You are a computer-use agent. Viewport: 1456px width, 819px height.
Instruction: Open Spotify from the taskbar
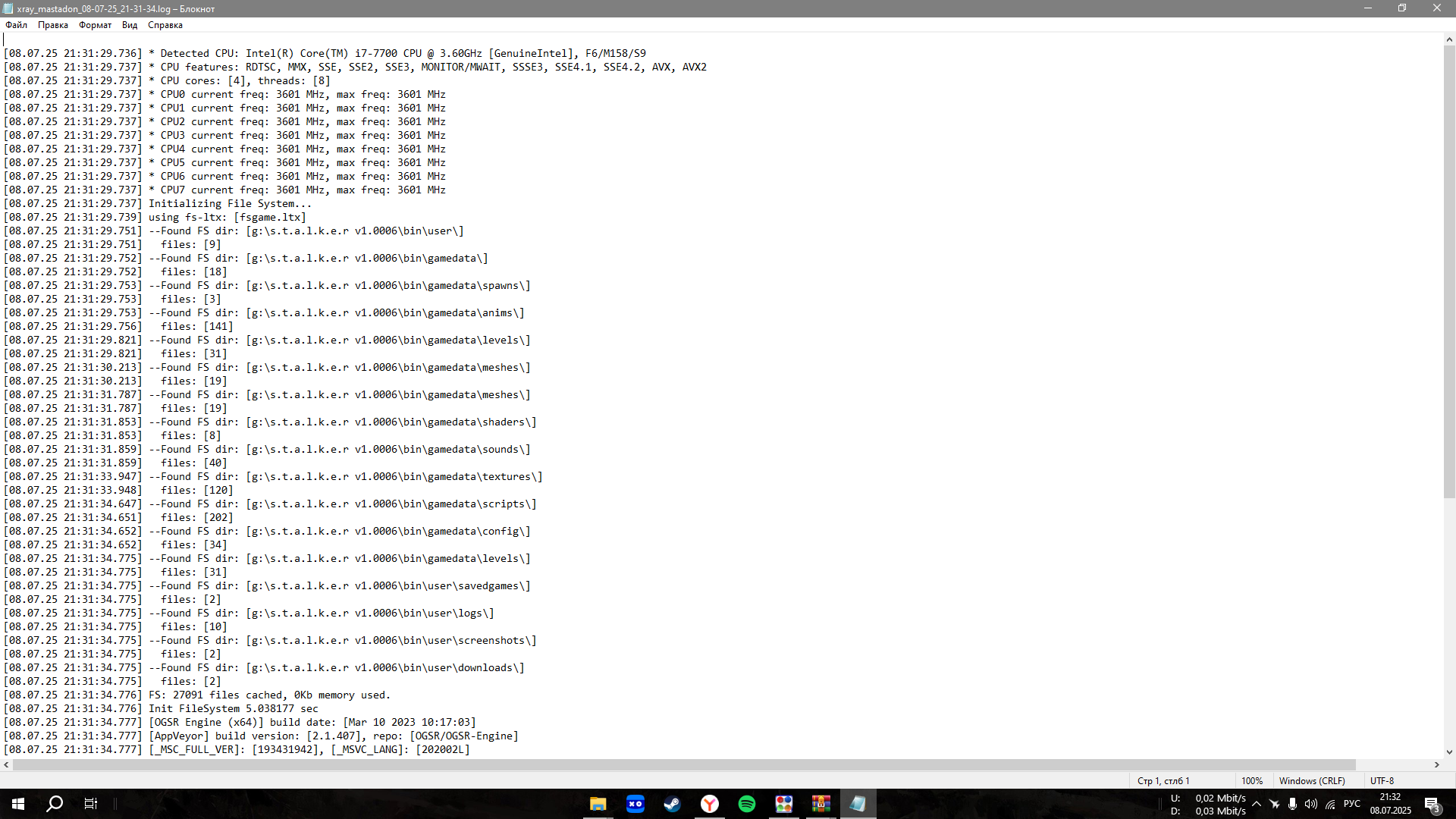[x=747, y=804]
